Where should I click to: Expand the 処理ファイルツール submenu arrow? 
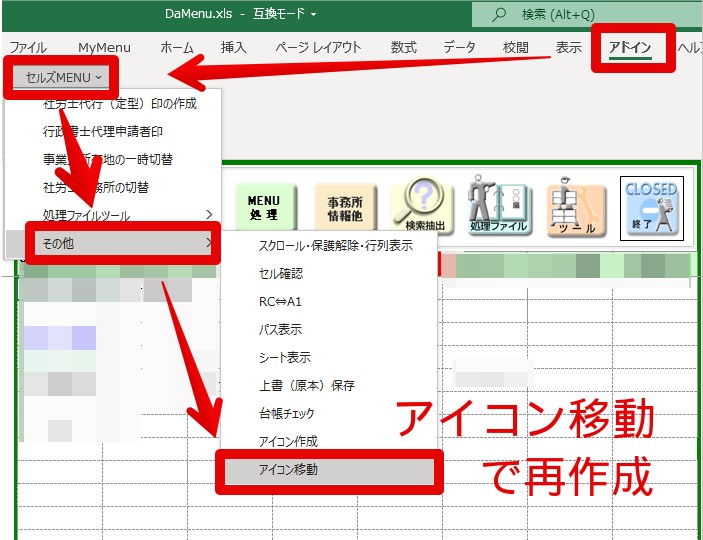209,215
